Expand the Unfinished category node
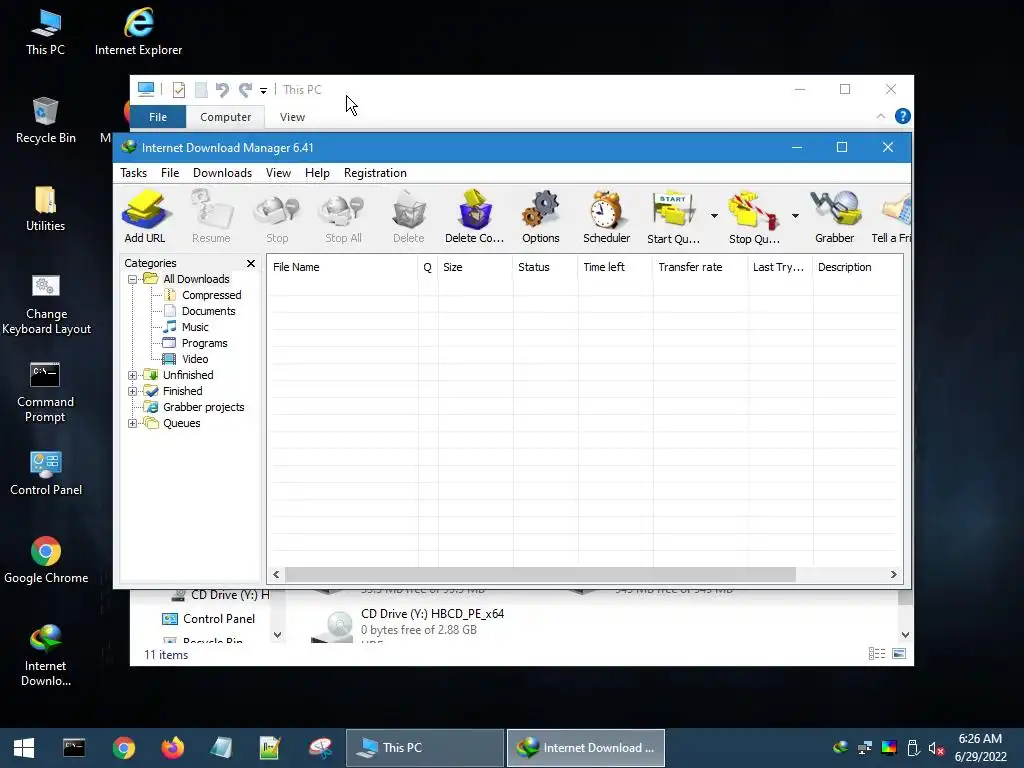This screenshot has width=1024, height=768. click(133, 376)
